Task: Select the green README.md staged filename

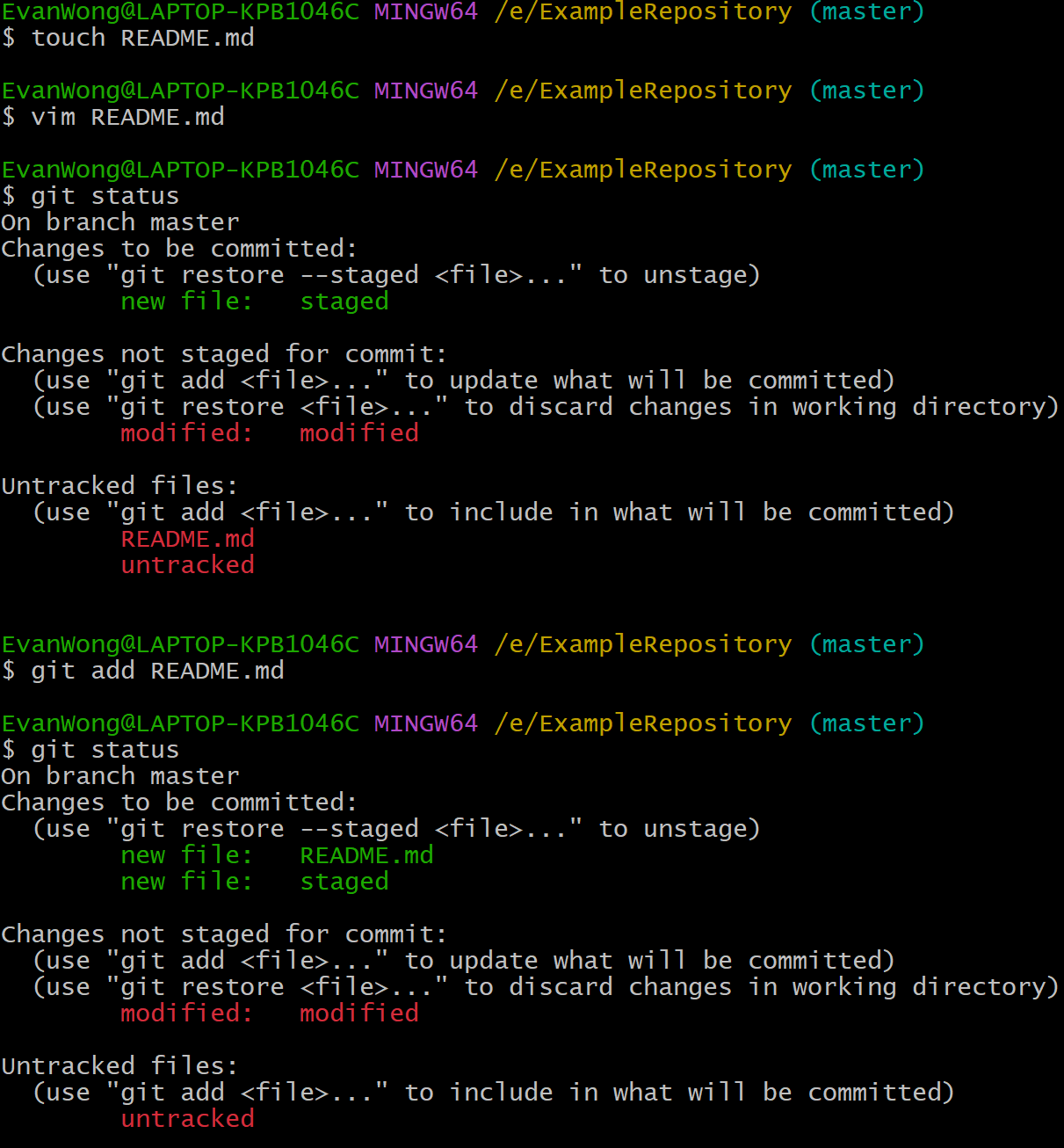Action: coord(366,855)
